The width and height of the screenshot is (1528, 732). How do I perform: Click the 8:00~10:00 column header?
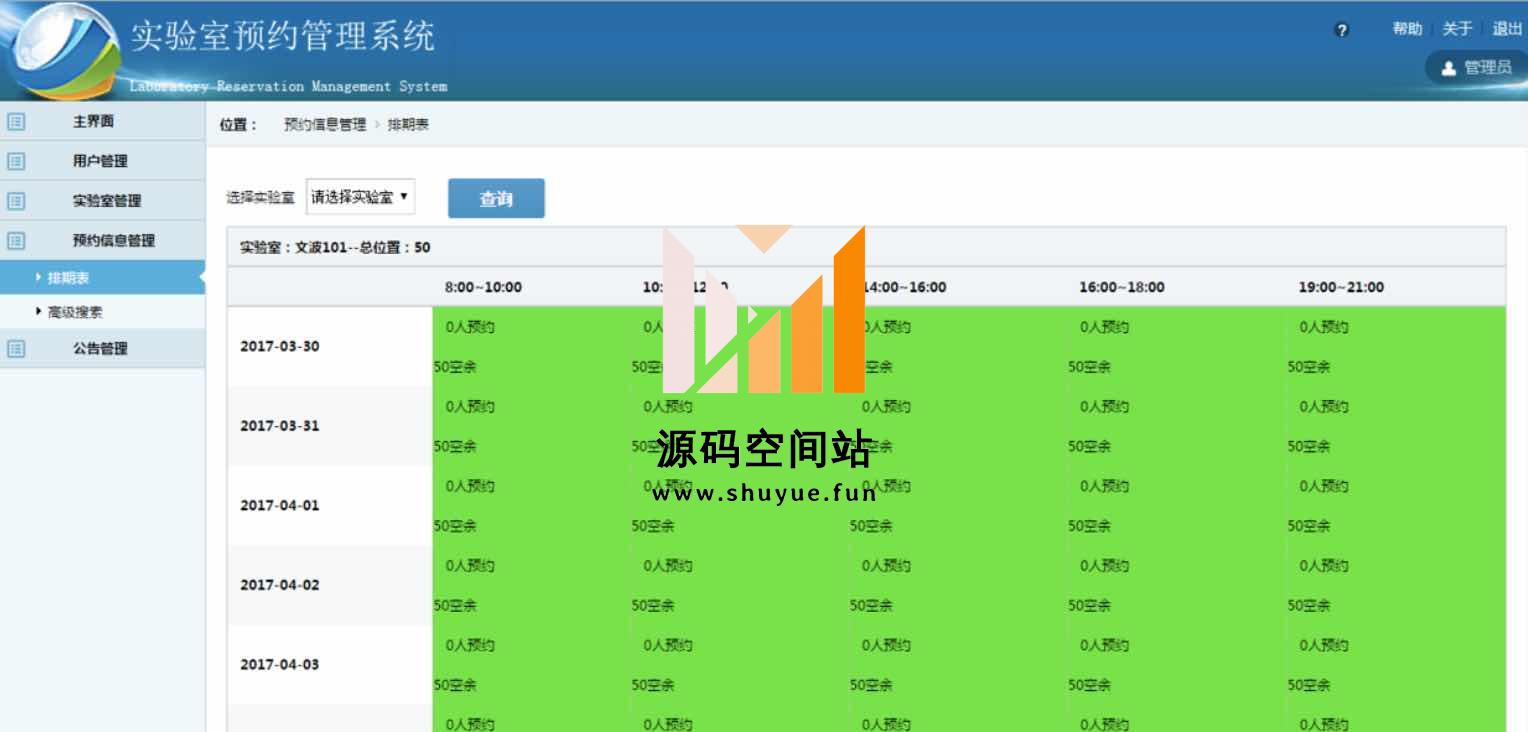(483, 287)
